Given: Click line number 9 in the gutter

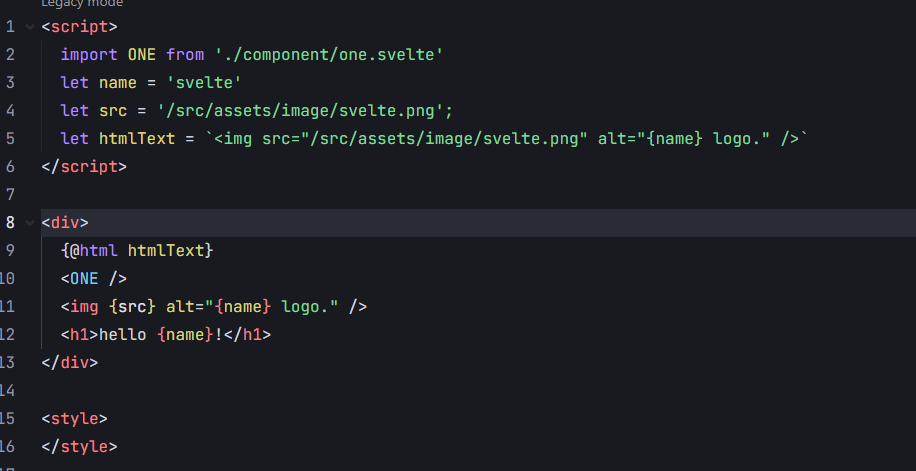Looking at the screenshot, I should (10, 251).
